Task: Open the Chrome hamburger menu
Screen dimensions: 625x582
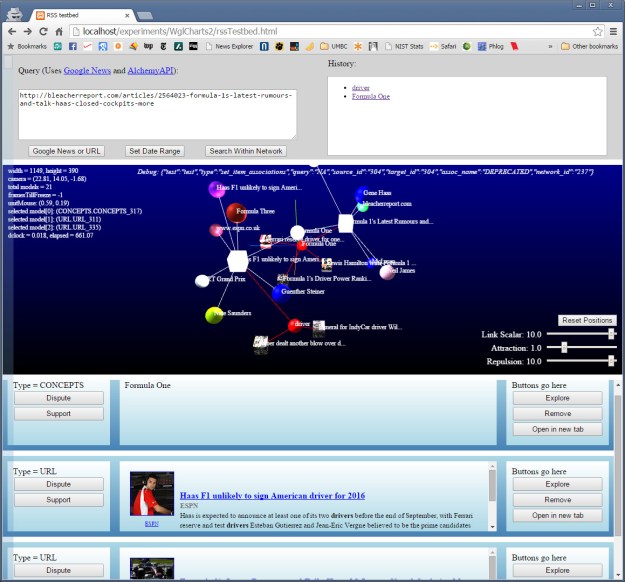Action: (x=614, y=32)
